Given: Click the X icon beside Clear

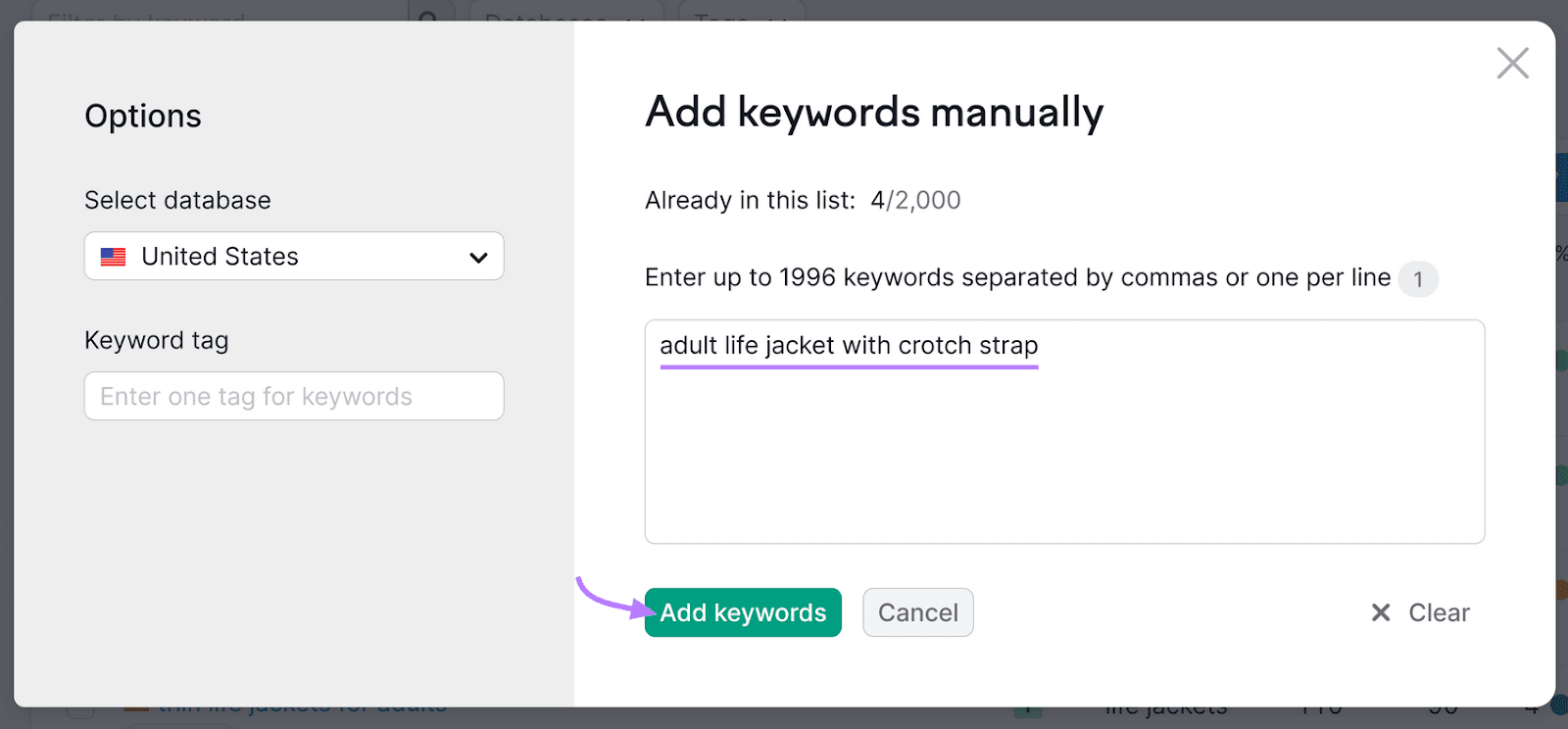Looking at the screenshot, I should (x=1381, y=612).
